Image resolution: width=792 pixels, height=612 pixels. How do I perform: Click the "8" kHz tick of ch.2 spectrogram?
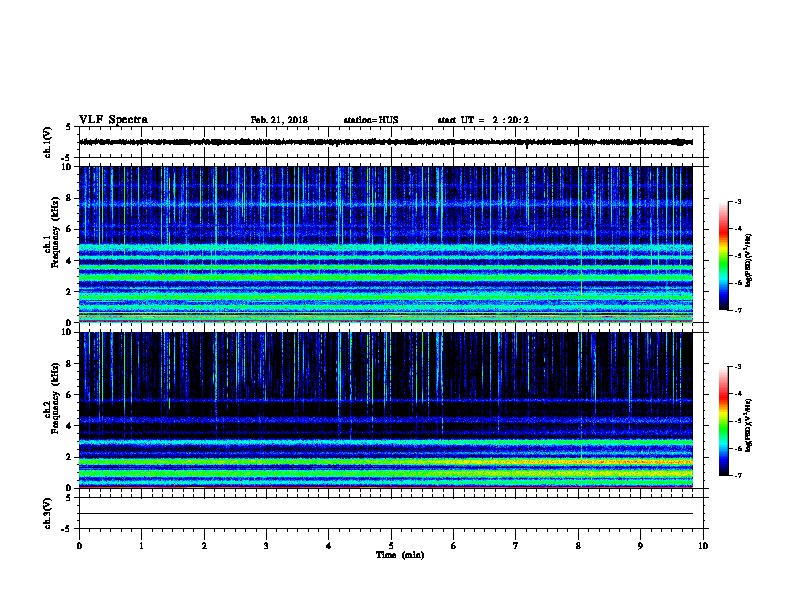click(69, 364)
